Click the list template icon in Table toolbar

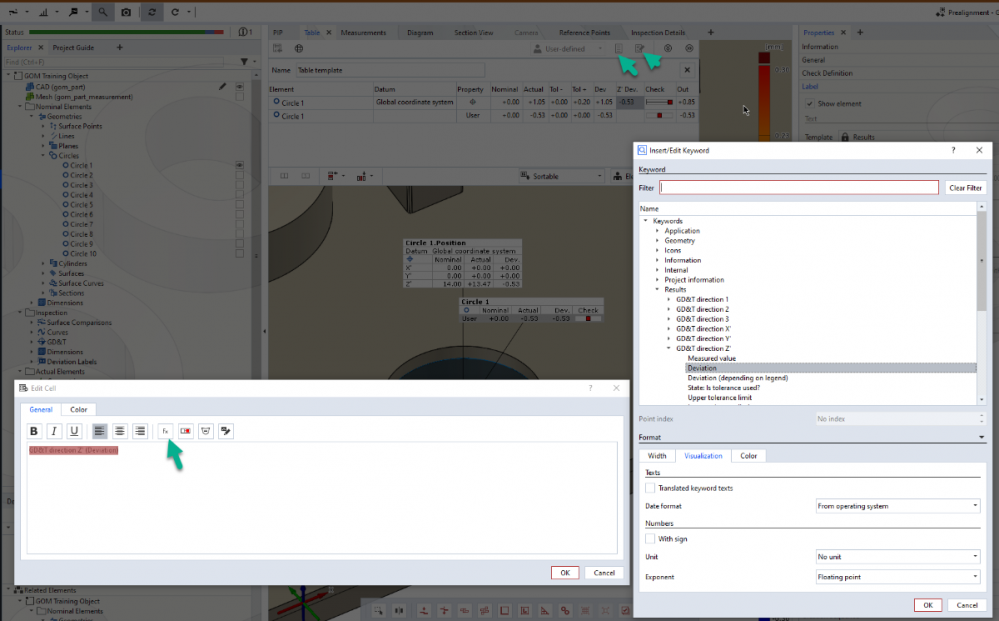pyautogui.click(x=618, y=48)
